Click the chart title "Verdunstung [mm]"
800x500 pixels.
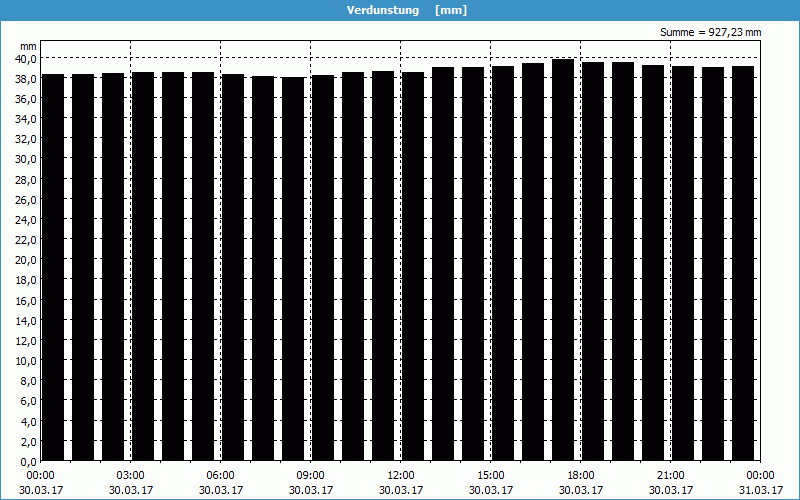coord(407,10)
